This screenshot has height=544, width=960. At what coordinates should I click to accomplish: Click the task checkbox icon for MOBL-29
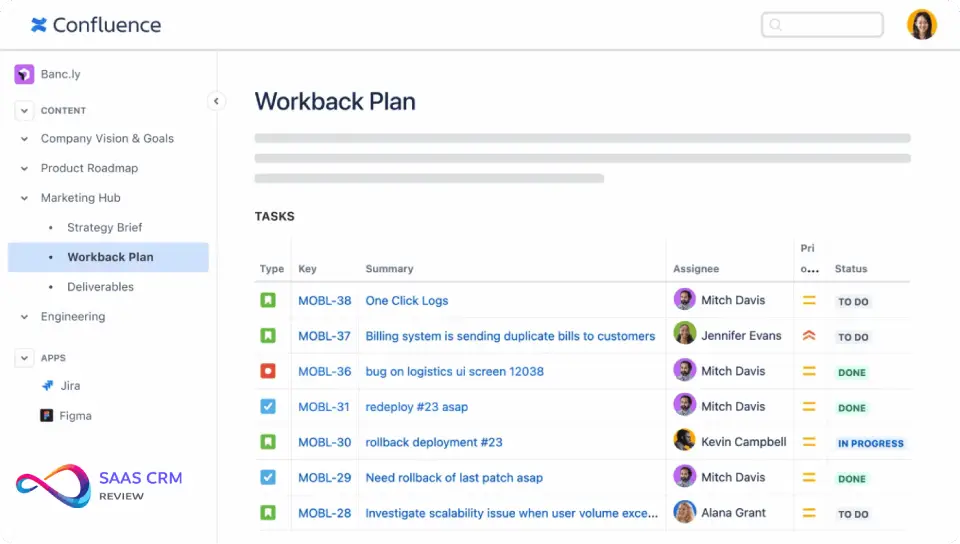pyautogui.click(x=268, y=477)
